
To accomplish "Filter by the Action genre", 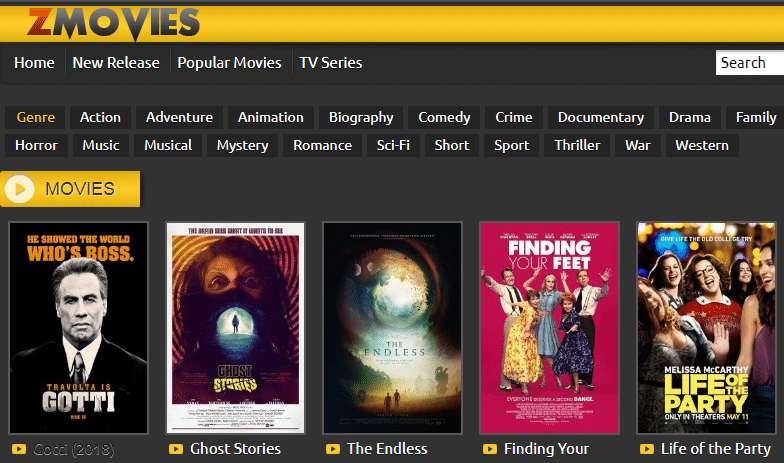I will 100,117.
